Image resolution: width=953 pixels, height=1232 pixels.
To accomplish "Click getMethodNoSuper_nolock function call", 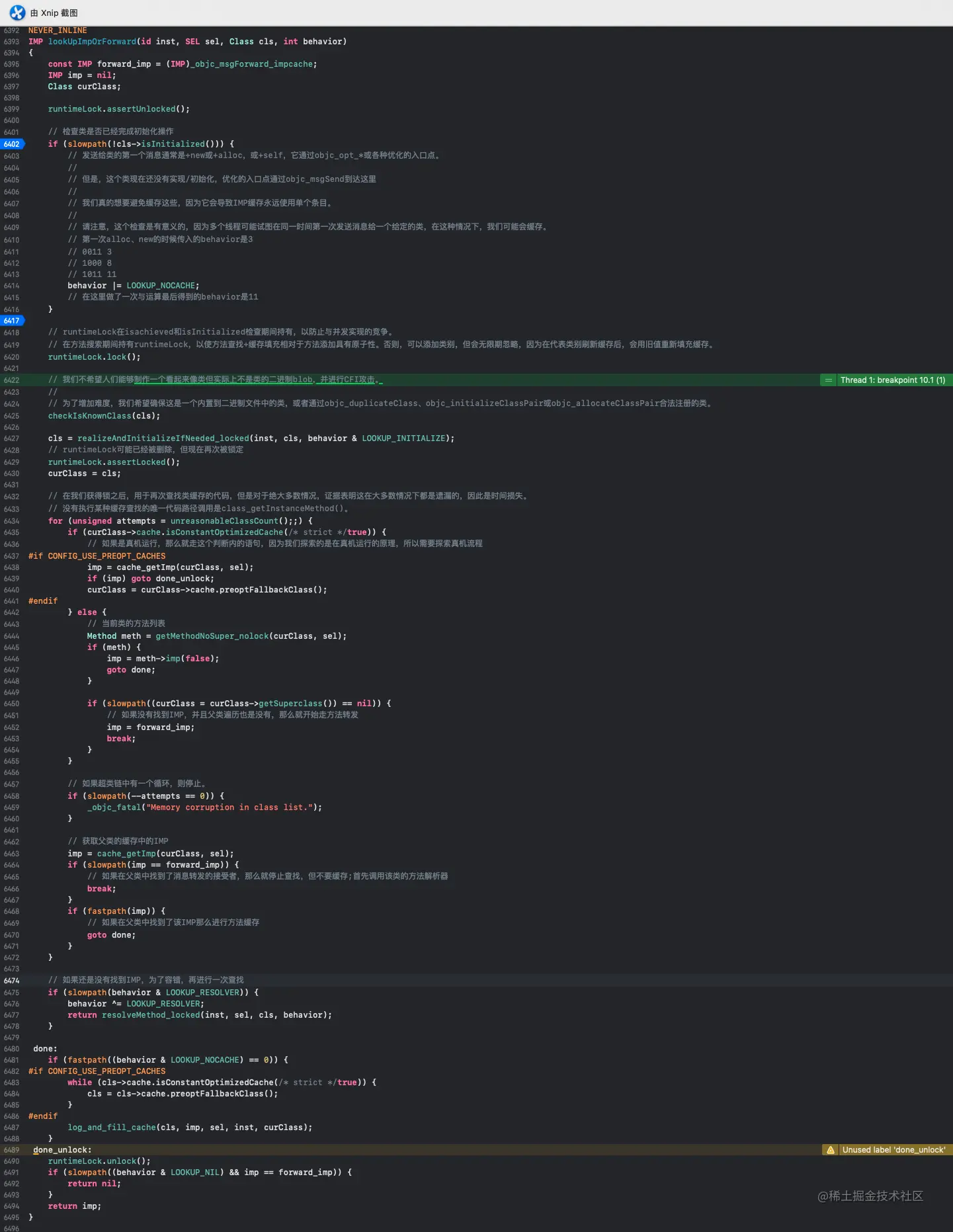I will pyautogui.click(x=212, y=636).
